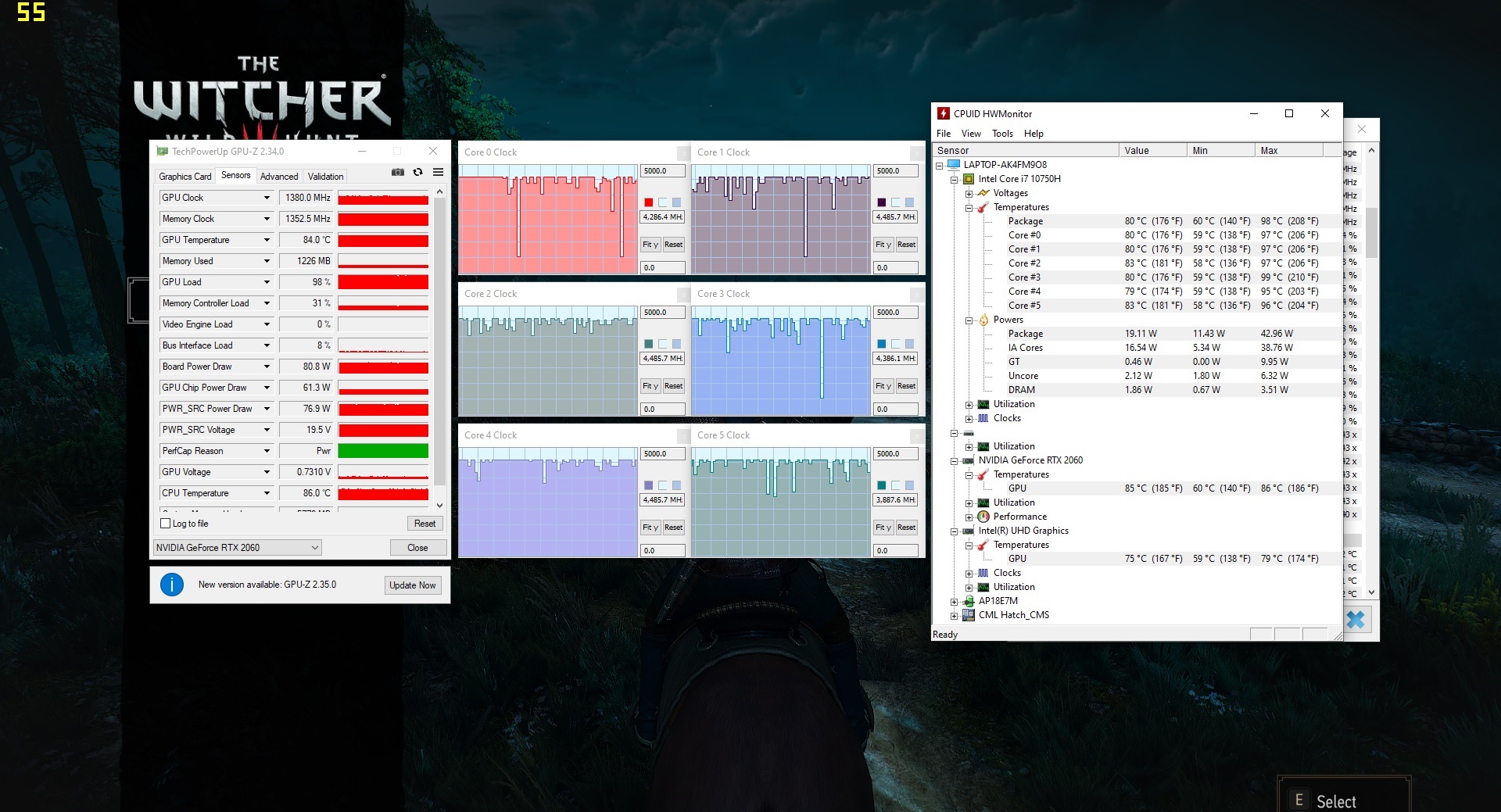Screen dimensions: 1501x812
Task: Click the CML Hatch_CMS motherboard icon
Action: [968, 615]
